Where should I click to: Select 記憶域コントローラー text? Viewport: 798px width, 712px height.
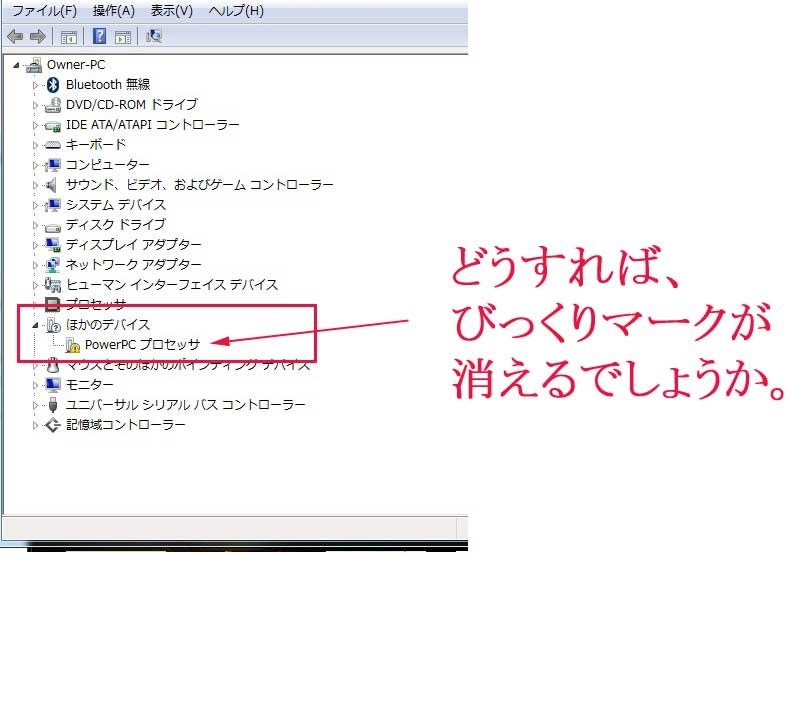coord(126,425)
